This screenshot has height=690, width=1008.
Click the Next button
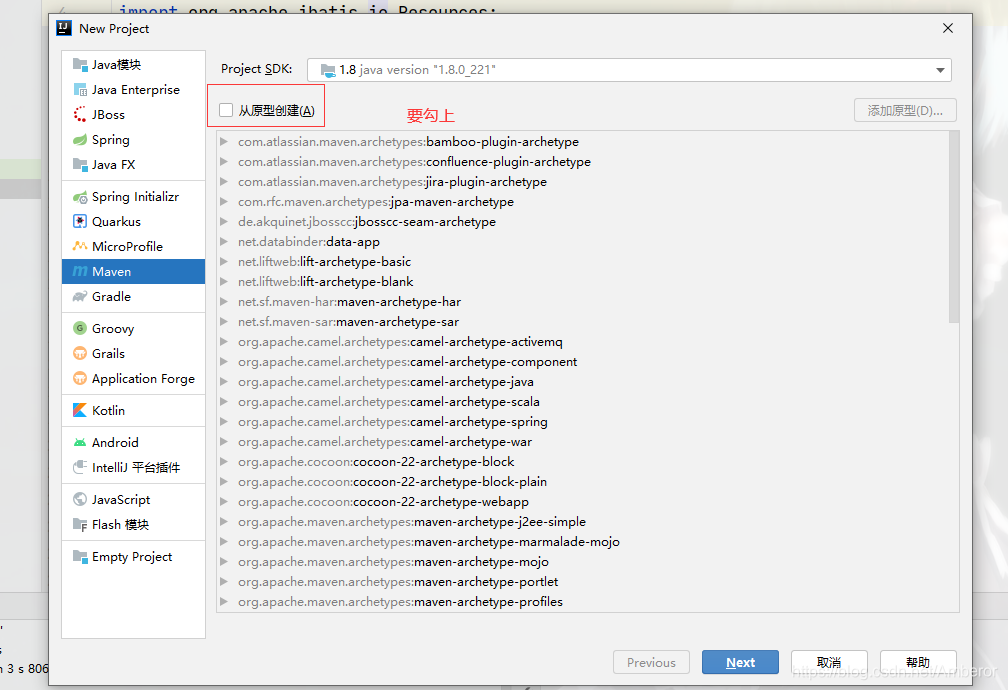740,662
